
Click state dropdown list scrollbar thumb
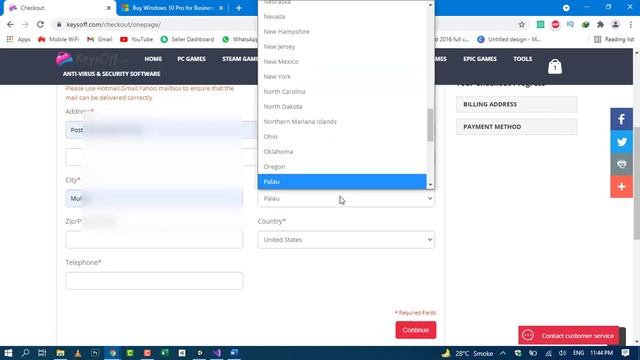pos(430,125)
